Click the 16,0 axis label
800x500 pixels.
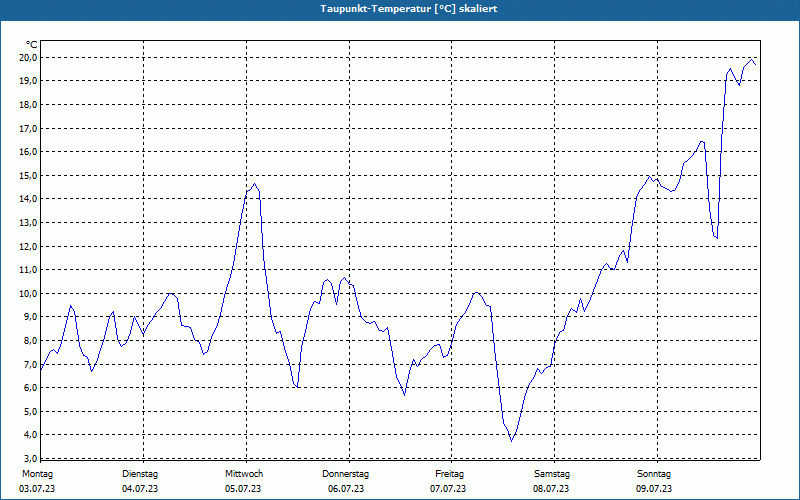tap(28, 152)
